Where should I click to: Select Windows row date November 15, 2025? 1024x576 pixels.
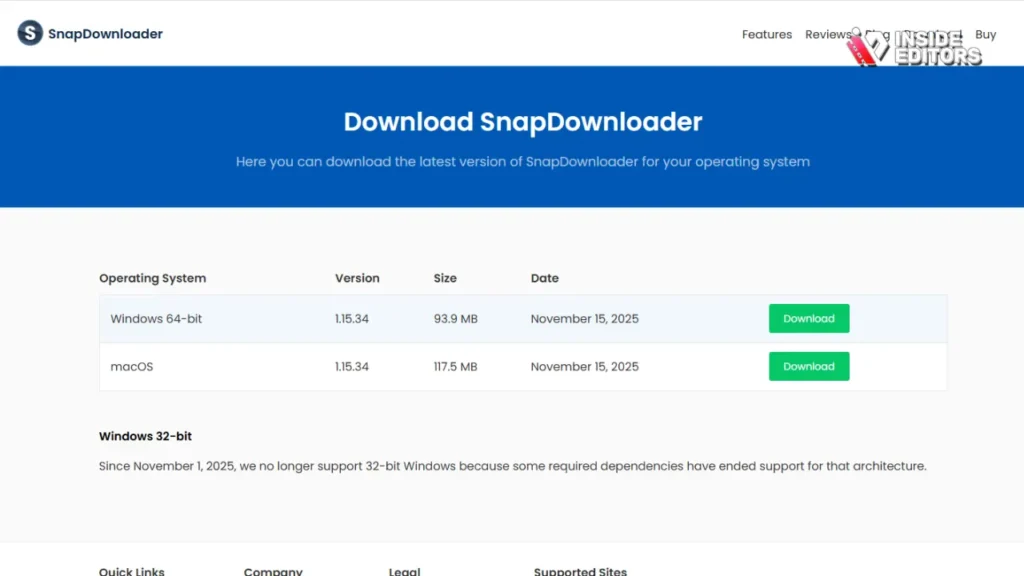(584, 319)
